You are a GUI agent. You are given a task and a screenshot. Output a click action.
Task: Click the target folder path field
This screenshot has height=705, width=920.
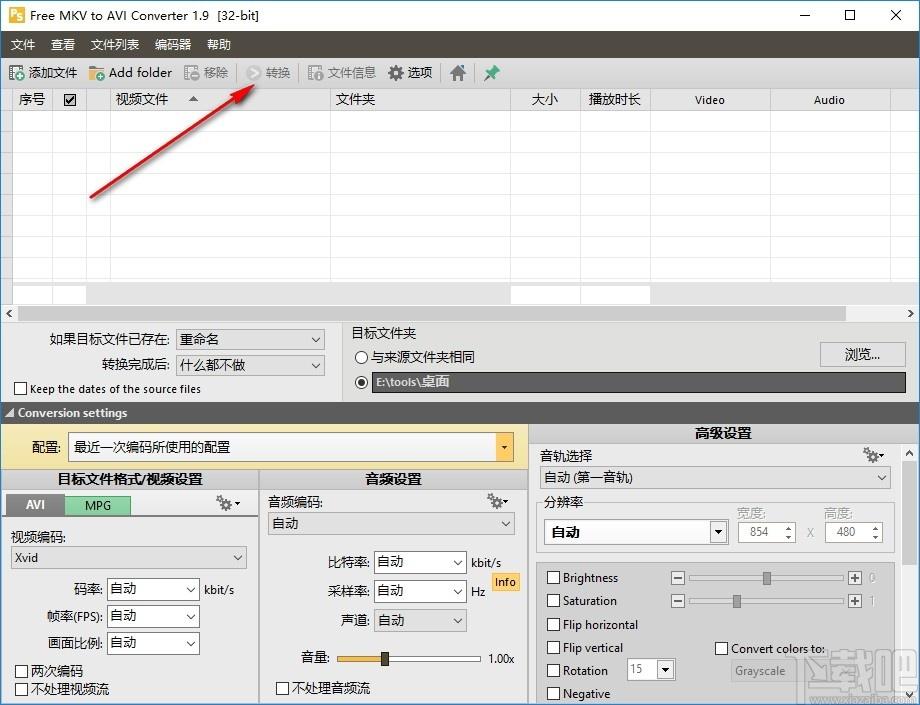pos(638,382)
